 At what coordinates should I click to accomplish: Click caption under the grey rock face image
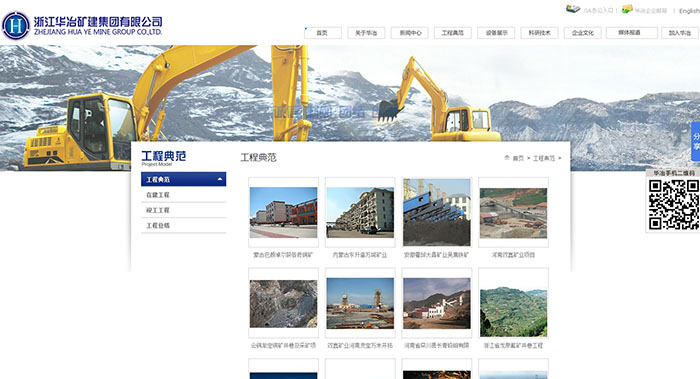pyautogui.click(x=283, y=346)
